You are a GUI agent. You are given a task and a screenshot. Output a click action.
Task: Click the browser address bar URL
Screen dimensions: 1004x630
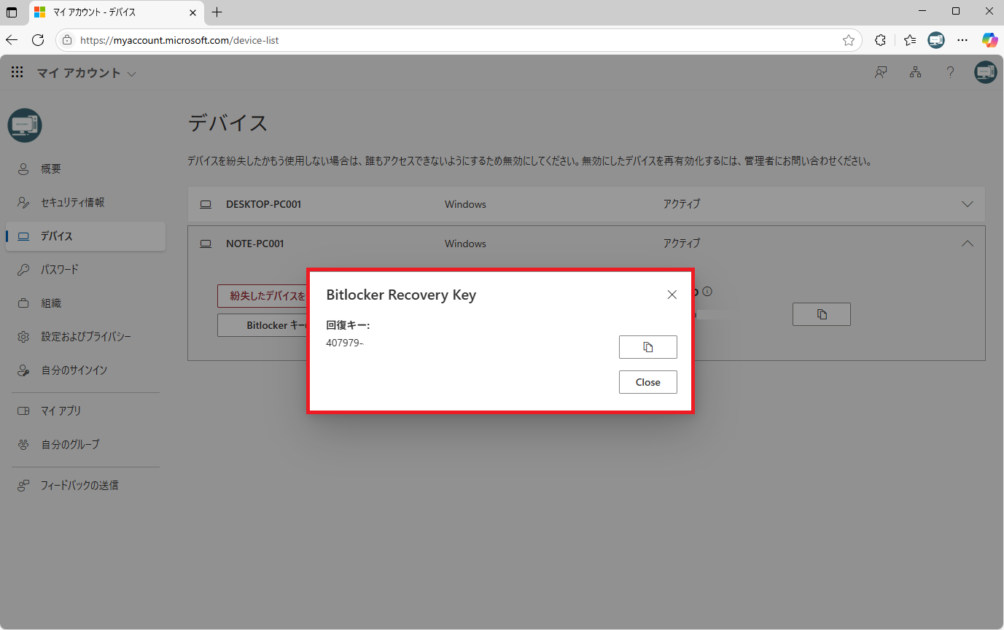179,40
